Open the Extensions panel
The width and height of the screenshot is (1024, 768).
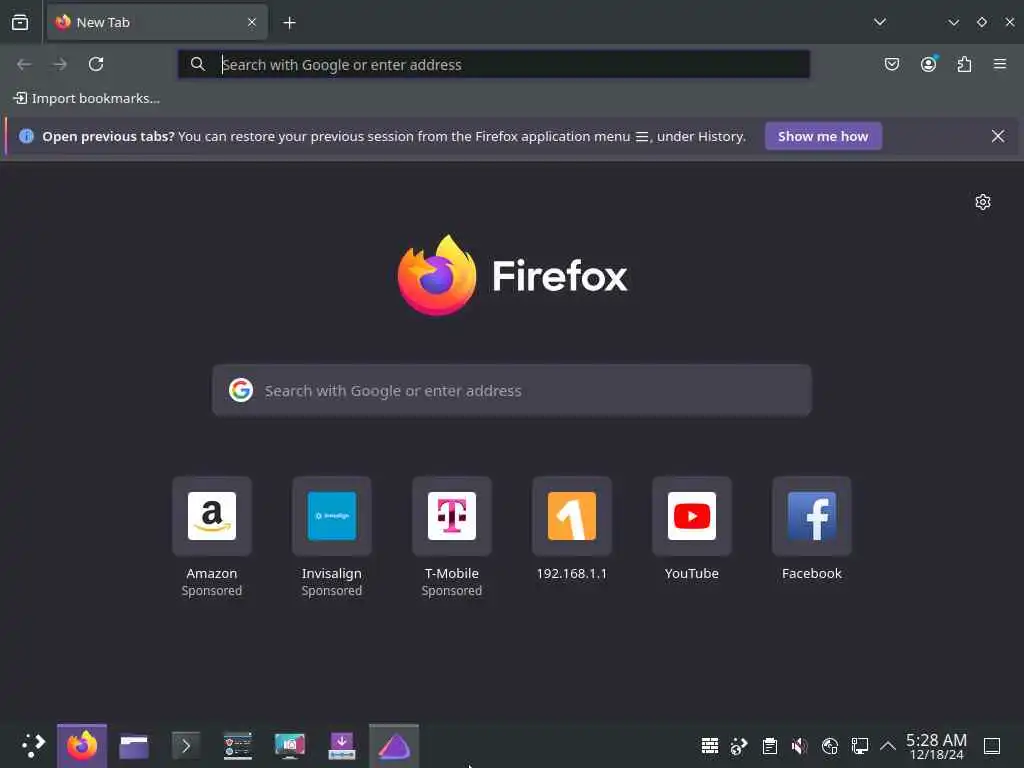(965, 64)
